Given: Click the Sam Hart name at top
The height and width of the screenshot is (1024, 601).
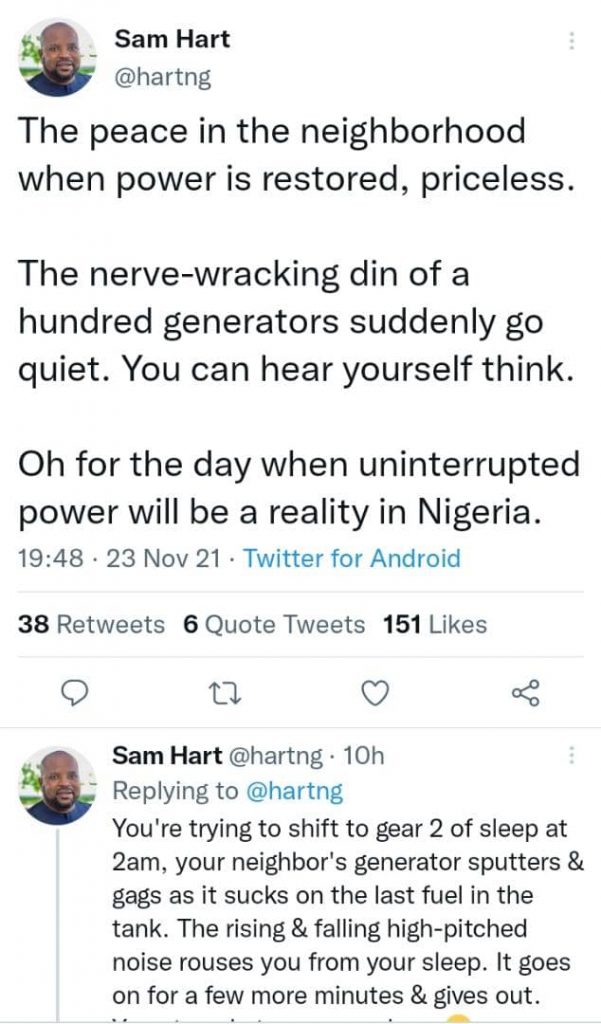Looking at the screenshot, I should point(172,39).
